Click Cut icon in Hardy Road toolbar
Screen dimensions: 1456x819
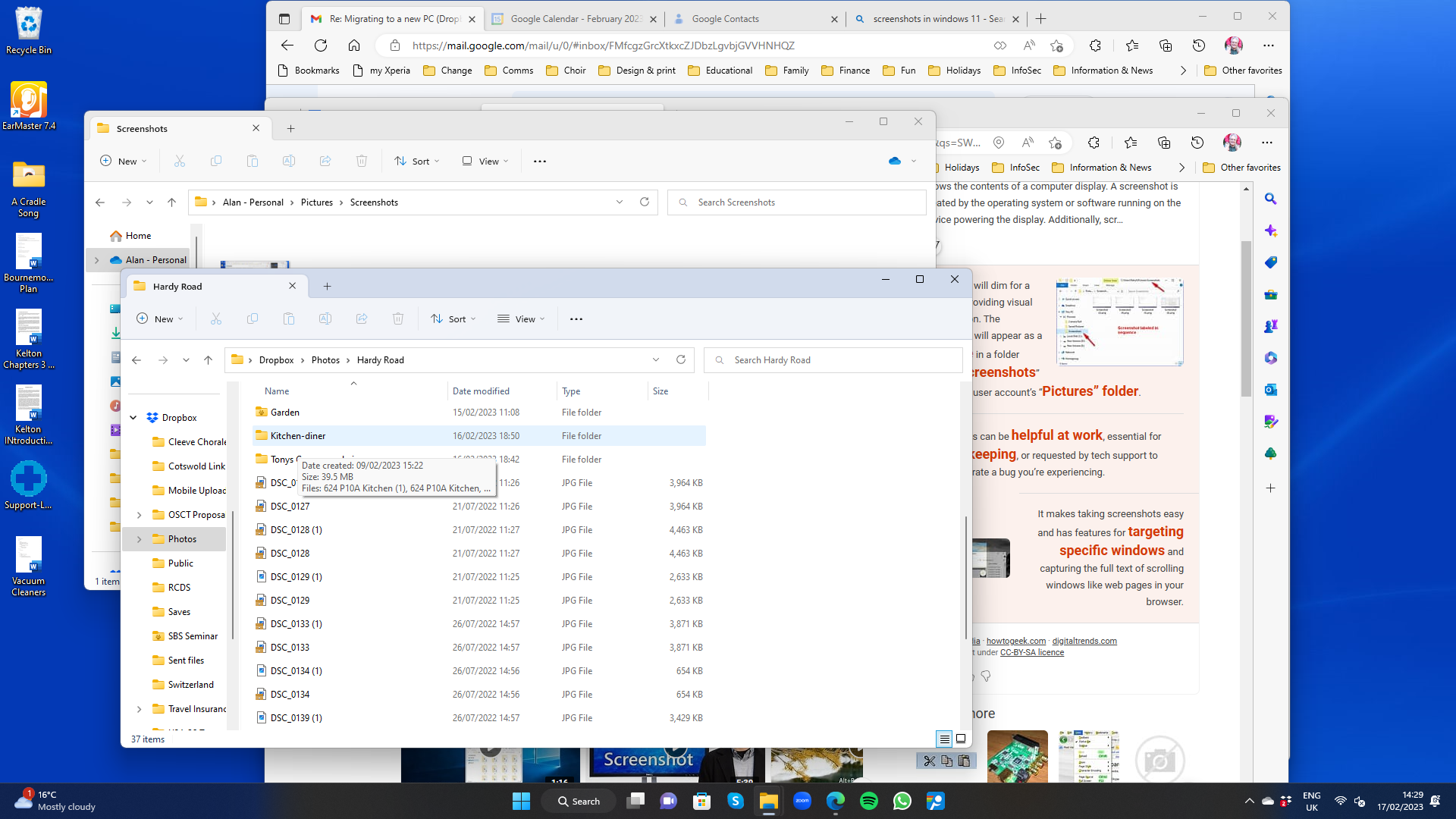point(216,319)
